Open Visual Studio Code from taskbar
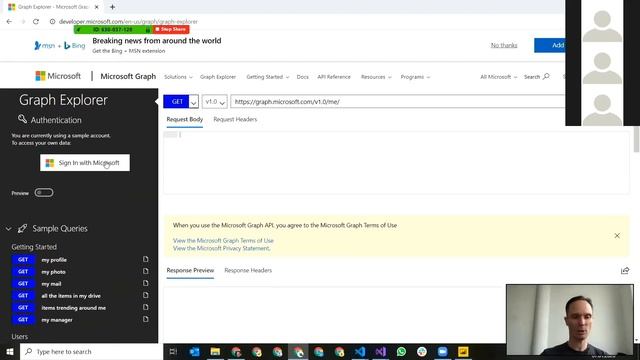 [360, 351]
